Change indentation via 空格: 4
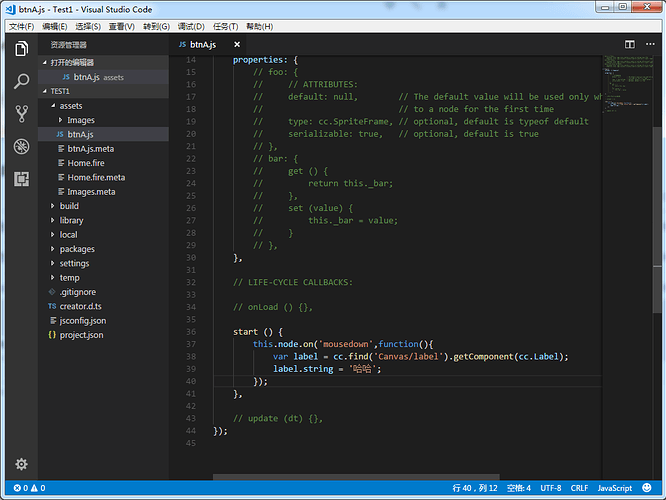The height and width of the screenshot is (500, 666). [519, 488]
